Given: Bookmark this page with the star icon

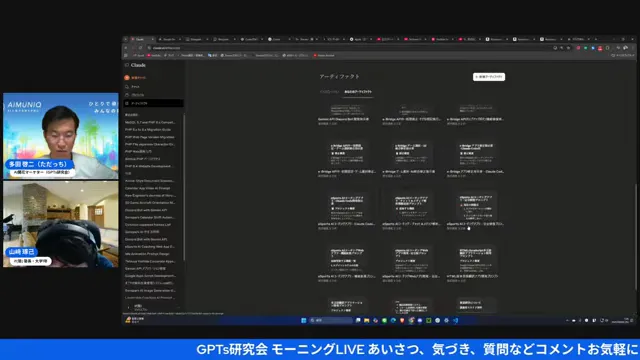Looking at the screenshot, I should [x=569, y=48].
